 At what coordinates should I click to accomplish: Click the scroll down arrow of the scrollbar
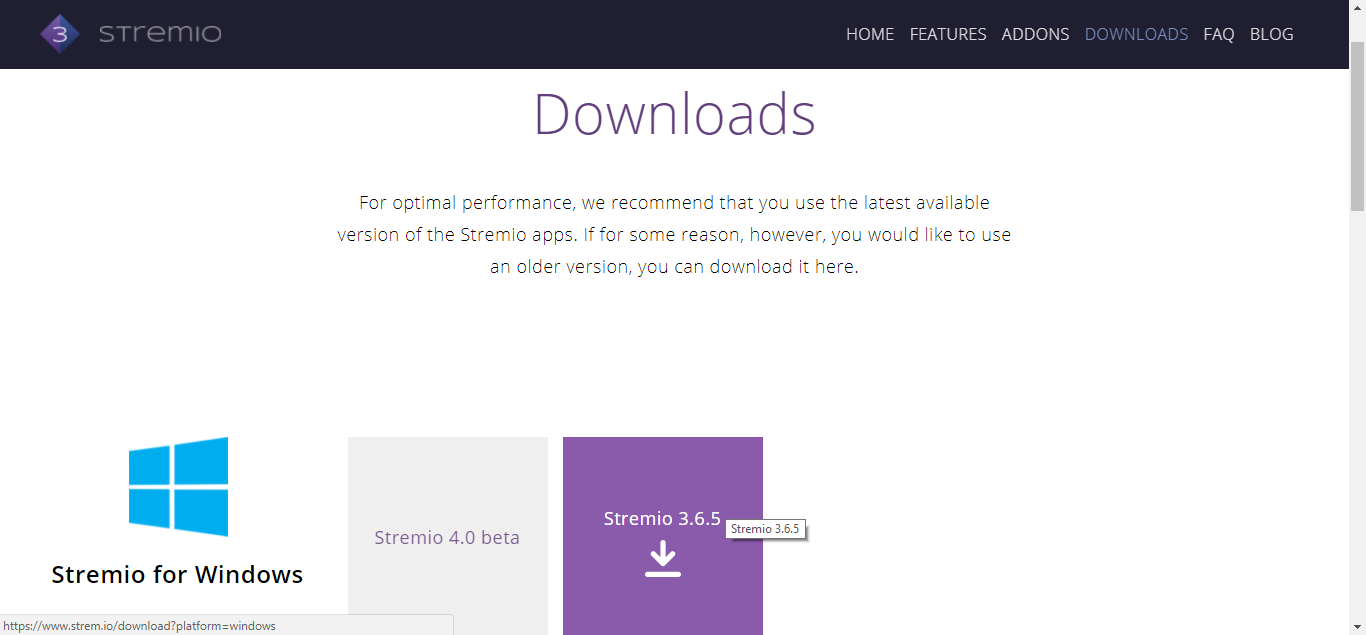(x=1357, y=626)
